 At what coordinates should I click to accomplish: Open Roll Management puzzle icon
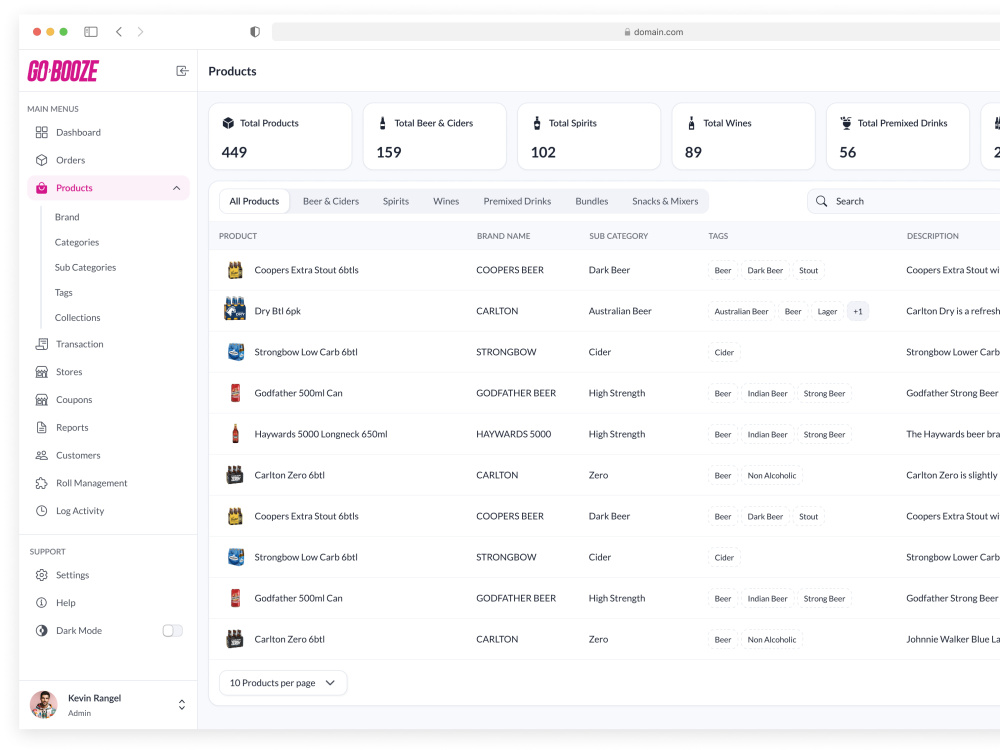41,483
